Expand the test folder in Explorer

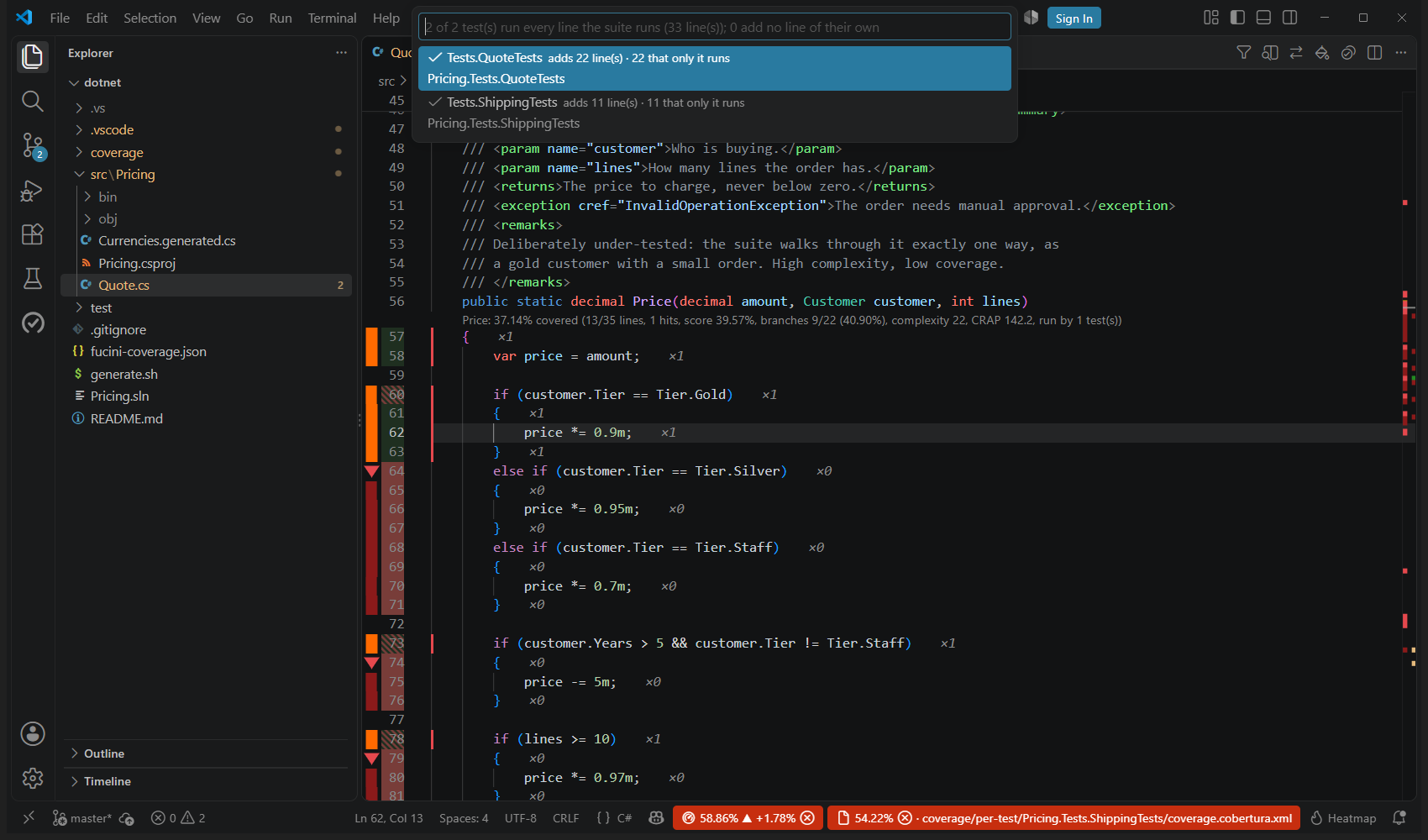[x=101, y=307]
